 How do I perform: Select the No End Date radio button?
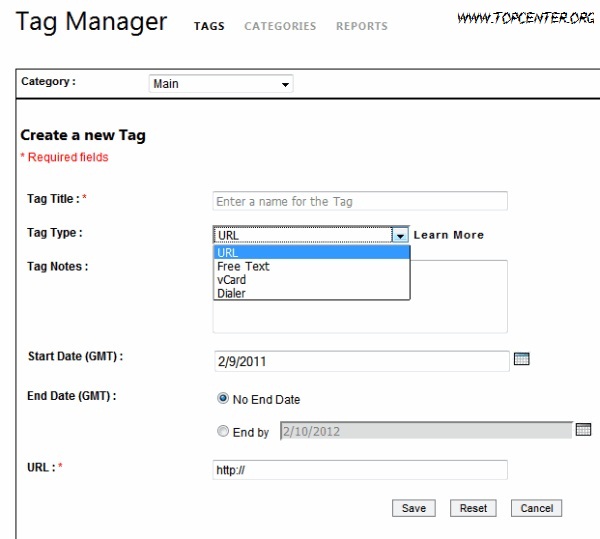(223, 399)
